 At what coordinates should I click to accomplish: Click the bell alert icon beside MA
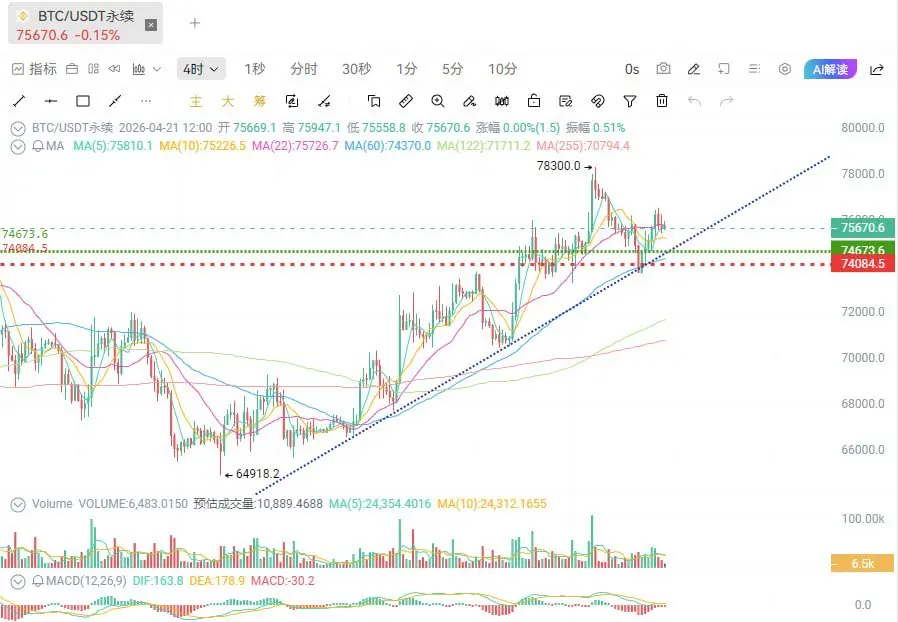coord(38,146)
